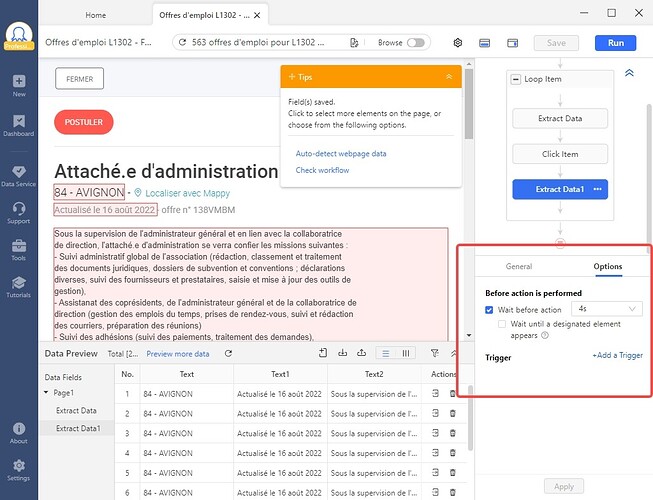Click +Add a Trigger link
The width and height of the screenshot is (653, 500).
tap(618, 356)
